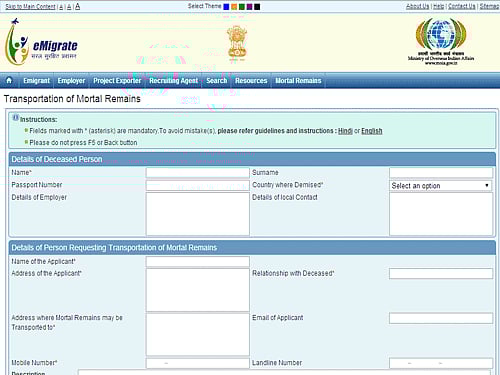Focus the Landline Number field
This screenshot has height=375, width=500.
(441, 363)
